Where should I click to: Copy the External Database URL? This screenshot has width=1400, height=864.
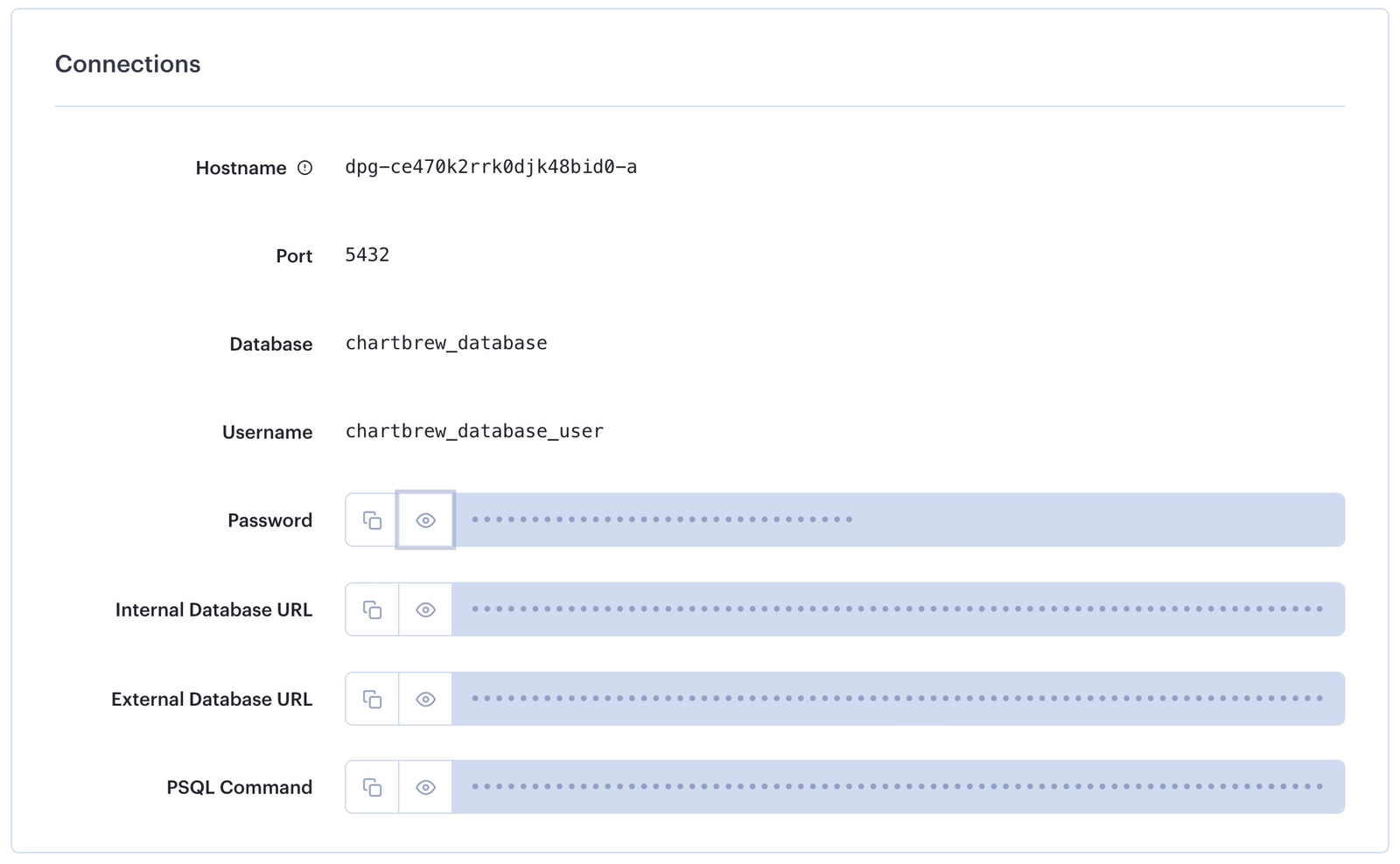[372, 698]
